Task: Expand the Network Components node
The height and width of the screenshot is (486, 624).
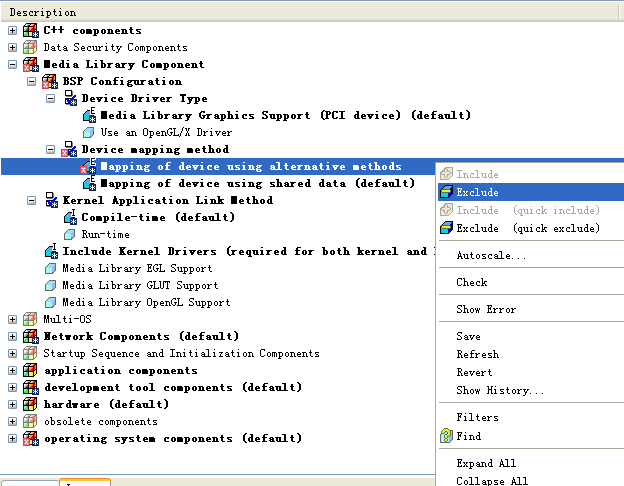Action: pos(12,336)
